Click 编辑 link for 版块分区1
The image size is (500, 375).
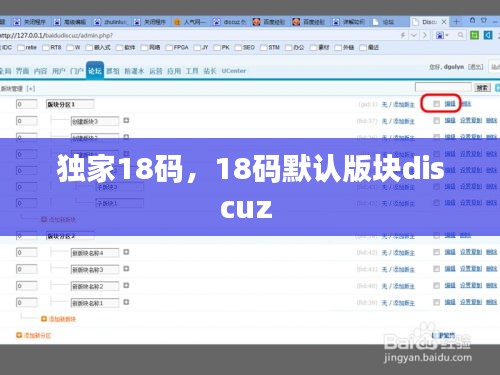pyautogui.click(x=450, y=104)
